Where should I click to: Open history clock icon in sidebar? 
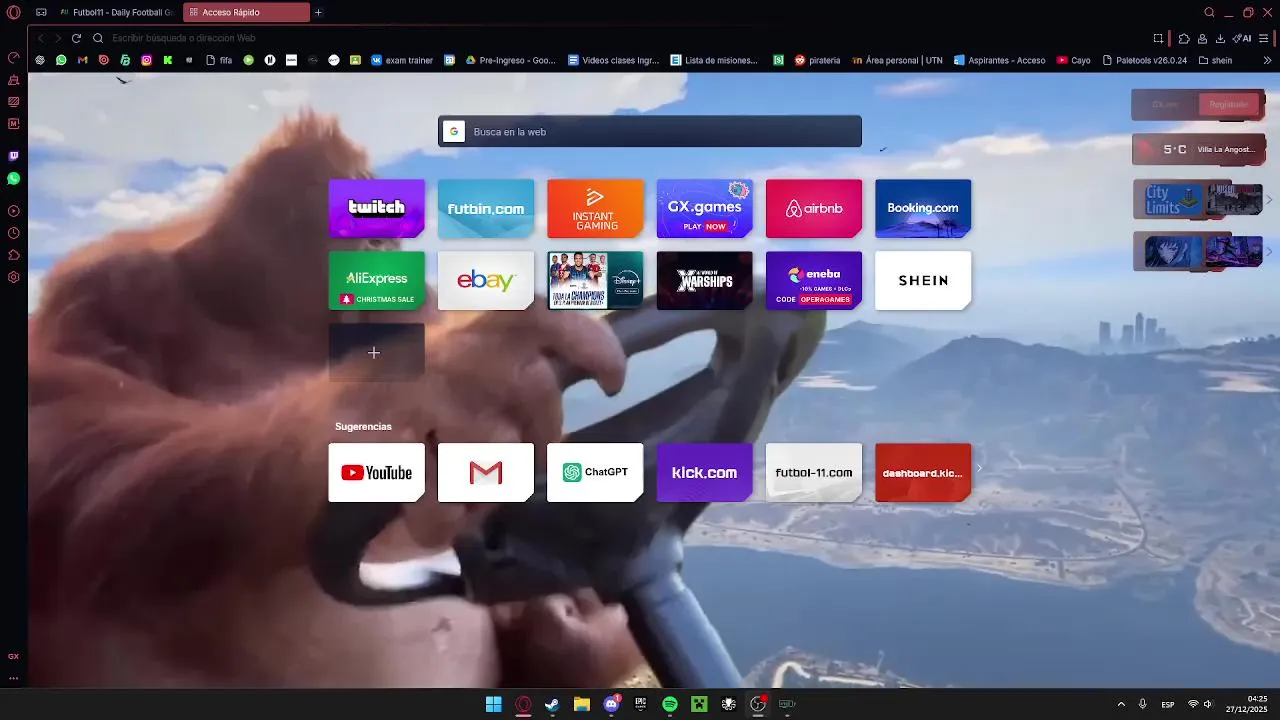click(x=13, y=233)
